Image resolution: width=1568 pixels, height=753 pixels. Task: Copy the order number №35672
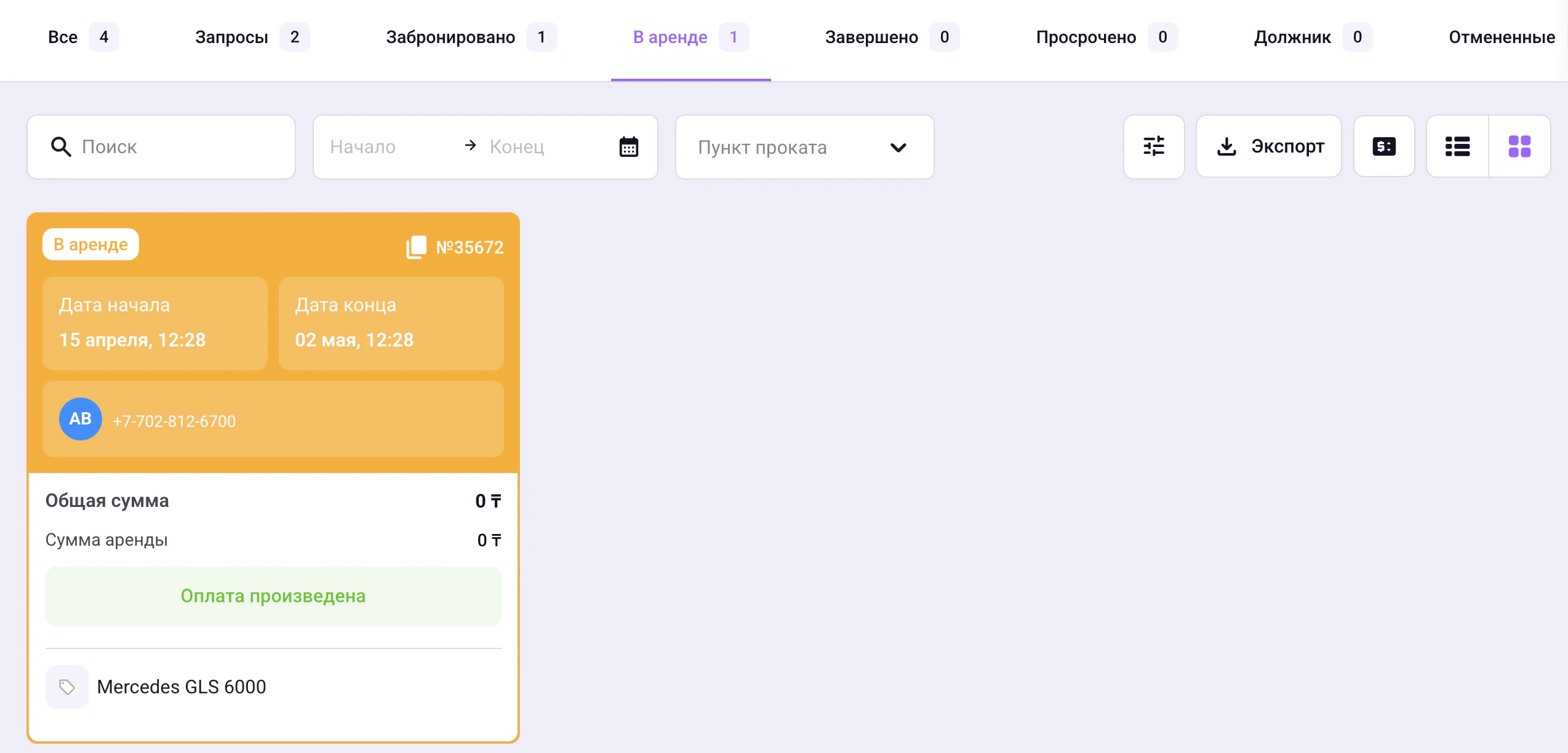pos(417,246)
